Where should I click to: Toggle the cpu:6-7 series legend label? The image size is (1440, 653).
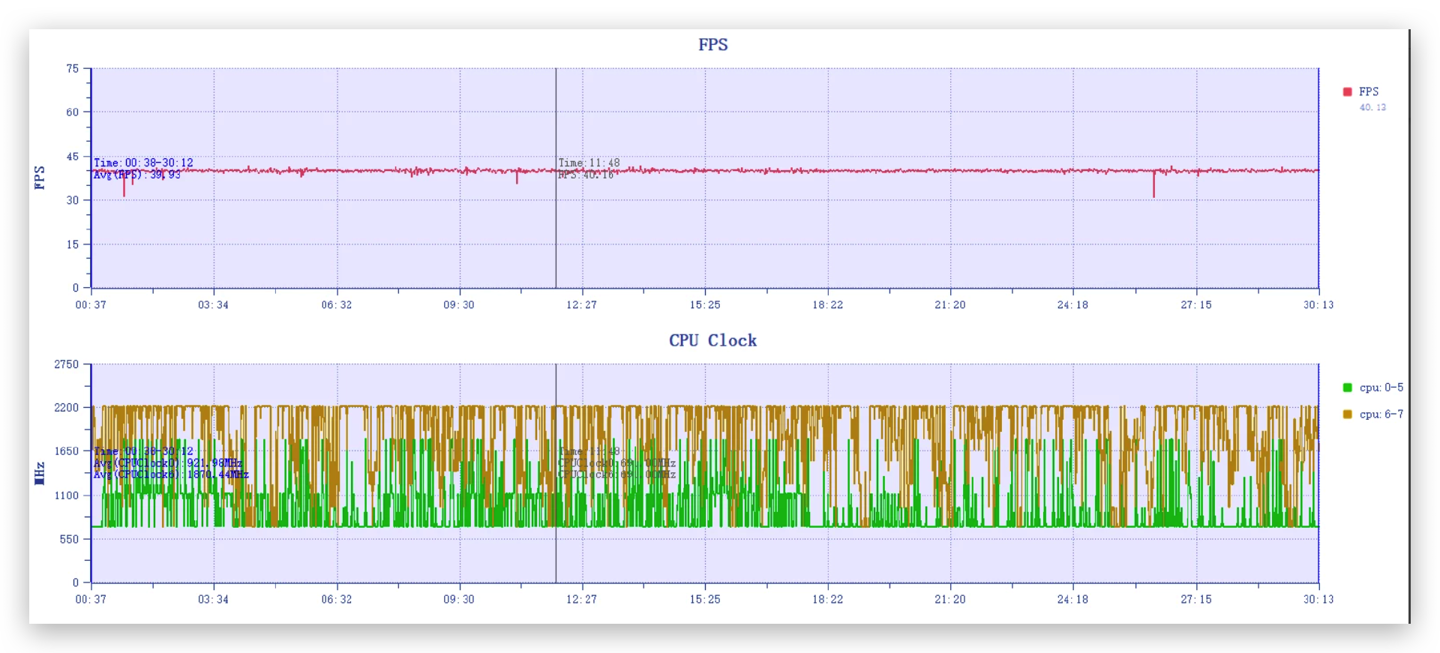pos(1381,414)
